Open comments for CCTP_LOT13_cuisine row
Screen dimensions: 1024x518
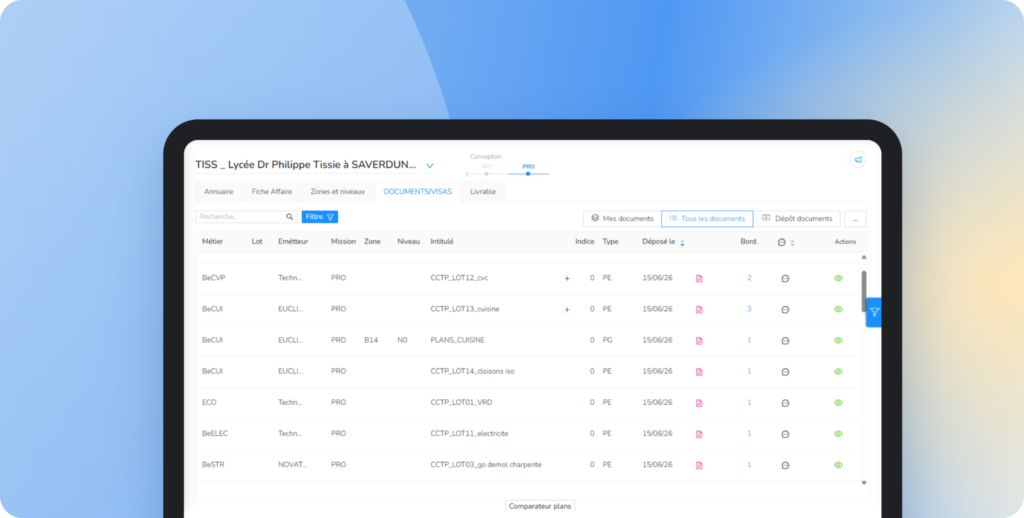pos(785,310)
